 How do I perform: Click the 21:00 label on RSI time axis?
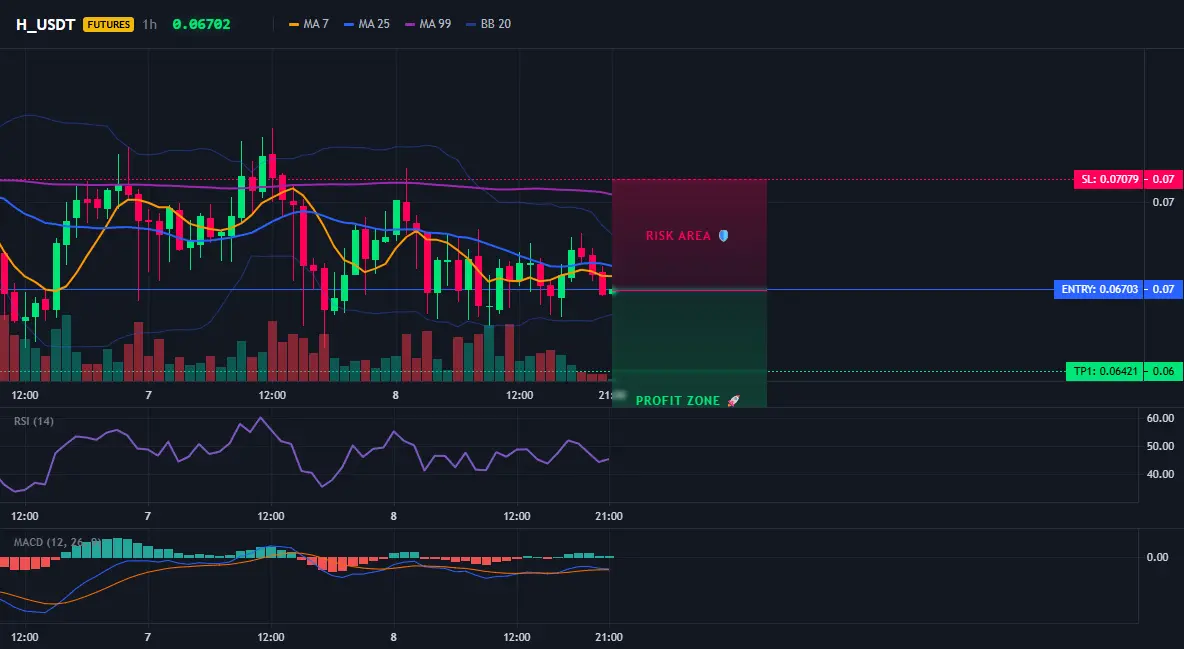click(x=609, y=516)
